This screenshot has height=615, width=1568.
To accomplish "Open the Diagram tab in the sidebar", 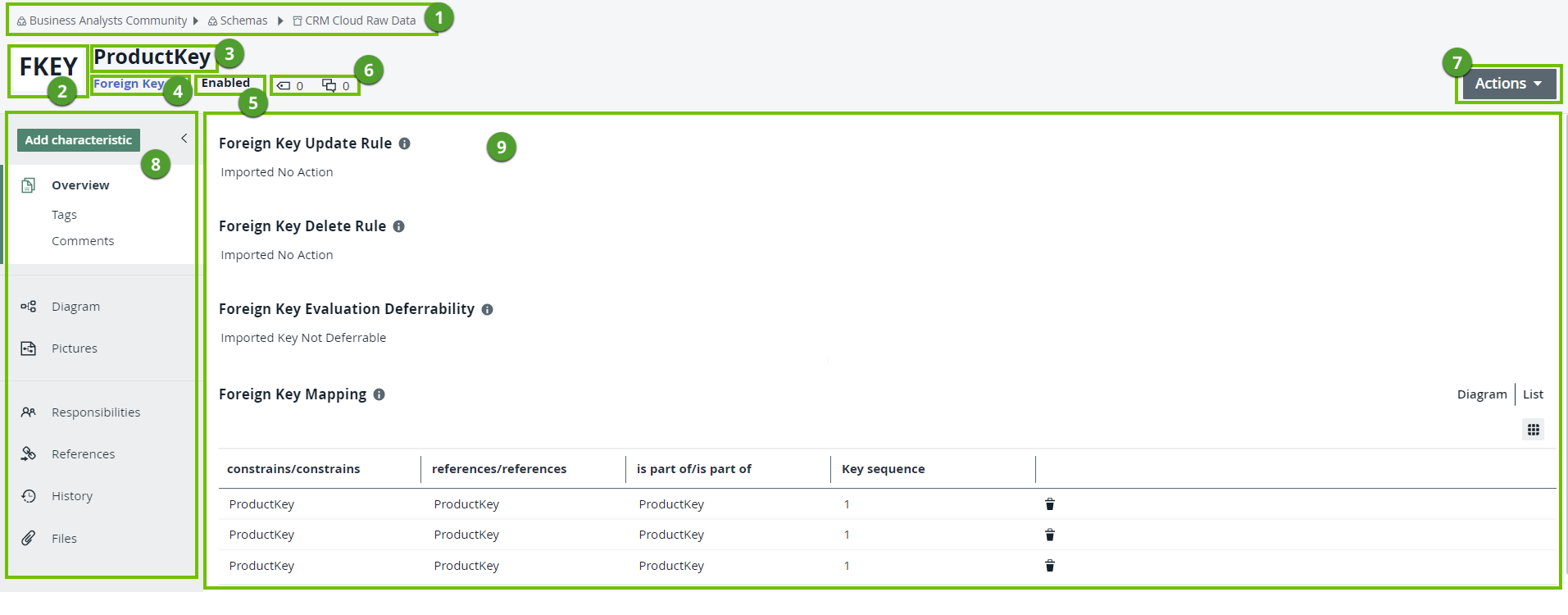I will pyautogui.click(x=75, y=307).
